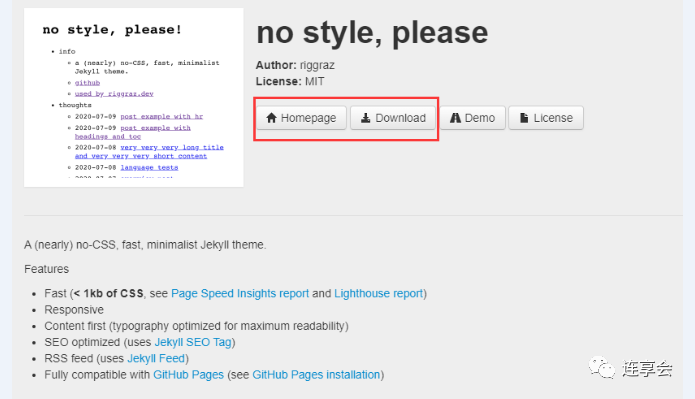View the License button label
This screenshot has height=399, width=695.
(x=553, y=118)
